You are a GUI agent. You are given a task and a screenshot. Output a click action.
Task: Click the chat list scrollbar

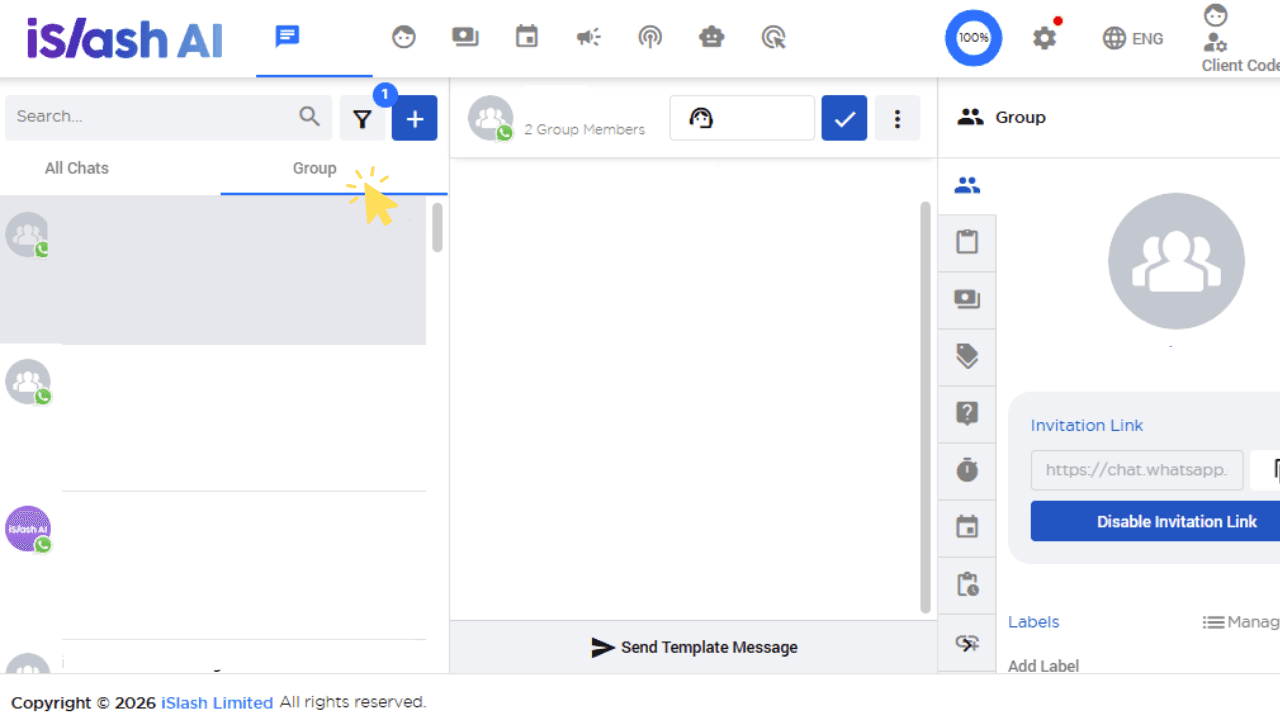tap(437, 228)
